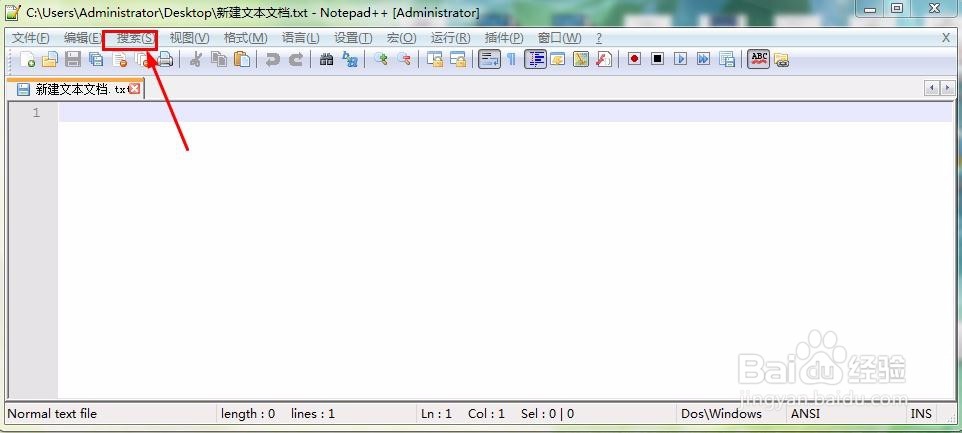Click the Save recorded macro icon
This screenshot has height=433, width=962.
(x=727, y=59)
